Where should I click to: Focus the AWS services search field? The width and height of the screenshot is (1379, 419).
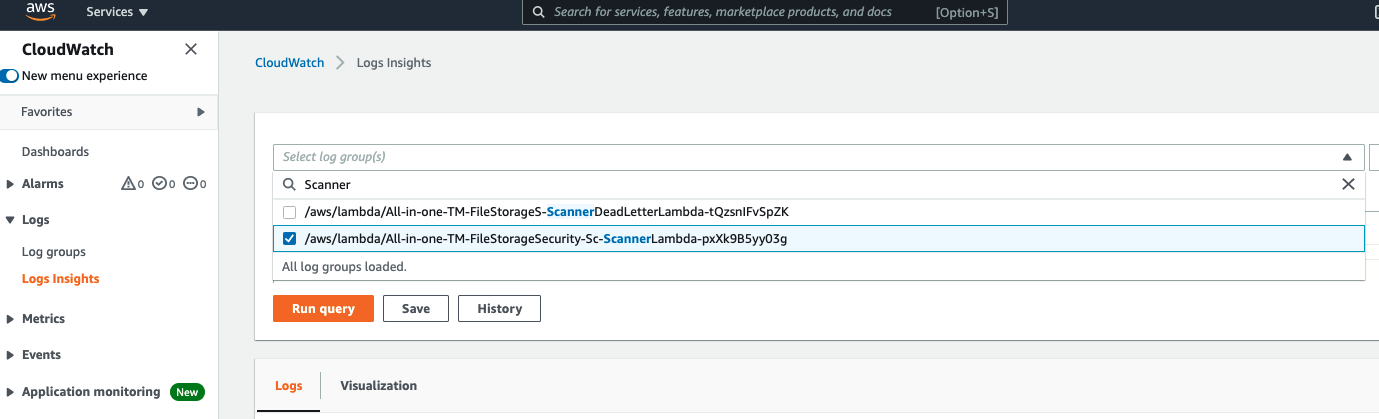click(765, 12)
